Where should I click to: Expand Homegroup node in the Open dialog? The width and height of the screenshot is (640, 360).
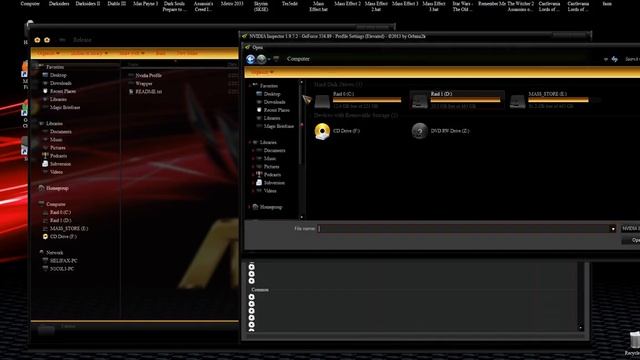(249, 207)
